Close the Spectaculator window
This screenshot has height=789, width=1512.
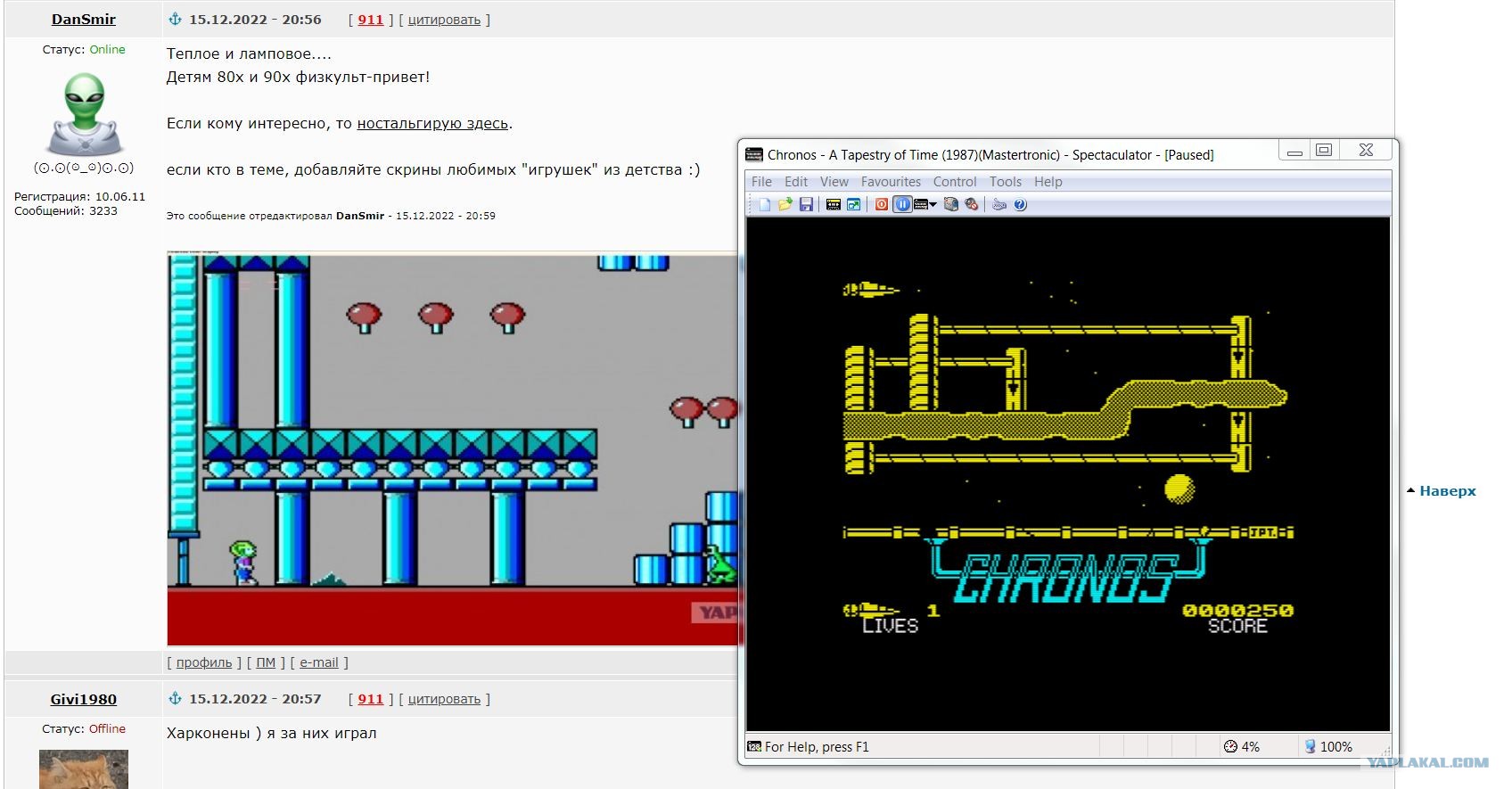(x=1366, y=150)
